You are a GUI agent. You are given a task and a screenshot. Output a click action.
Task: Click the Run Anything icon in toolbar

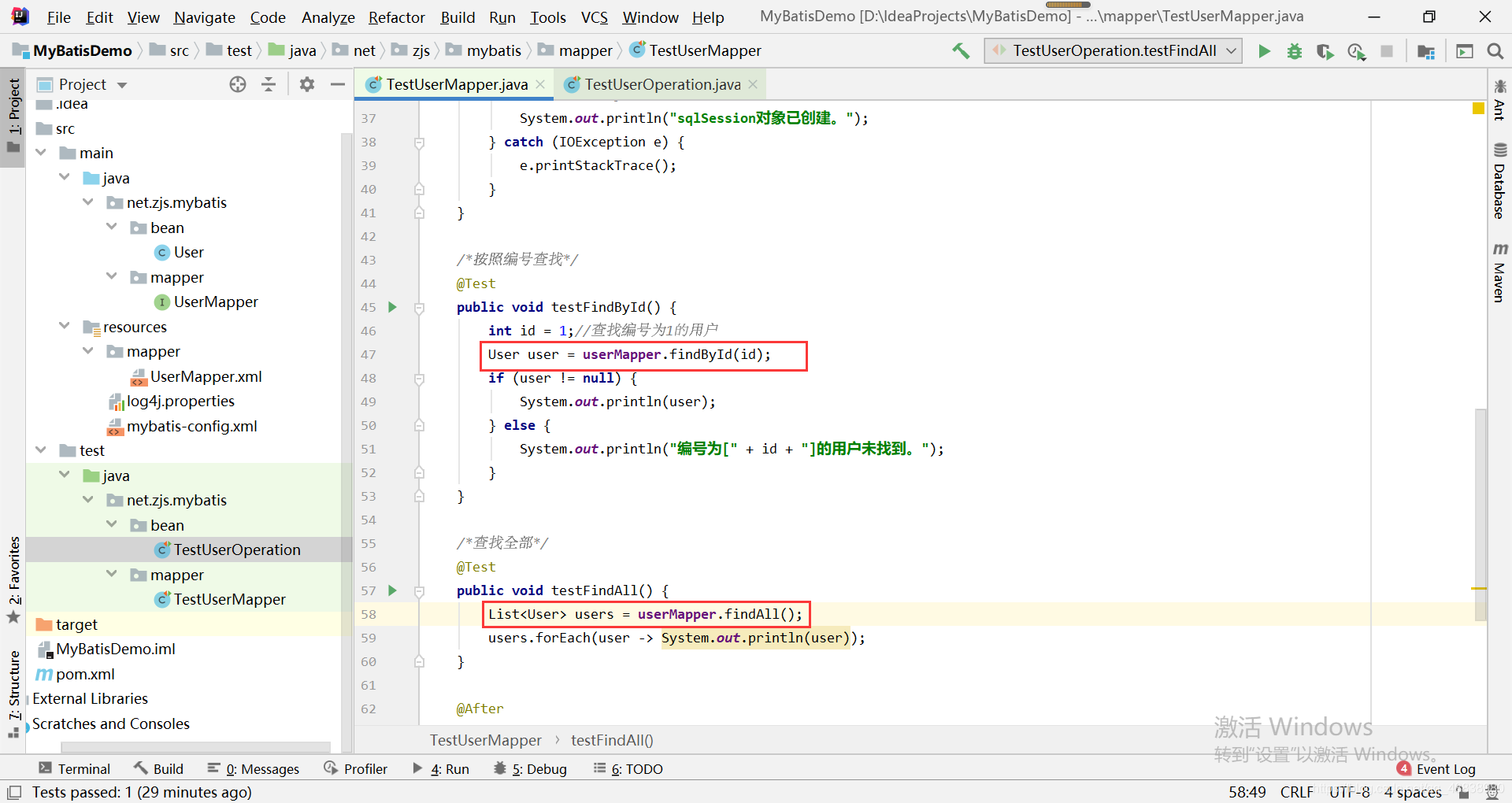(x=1464, y=51)
